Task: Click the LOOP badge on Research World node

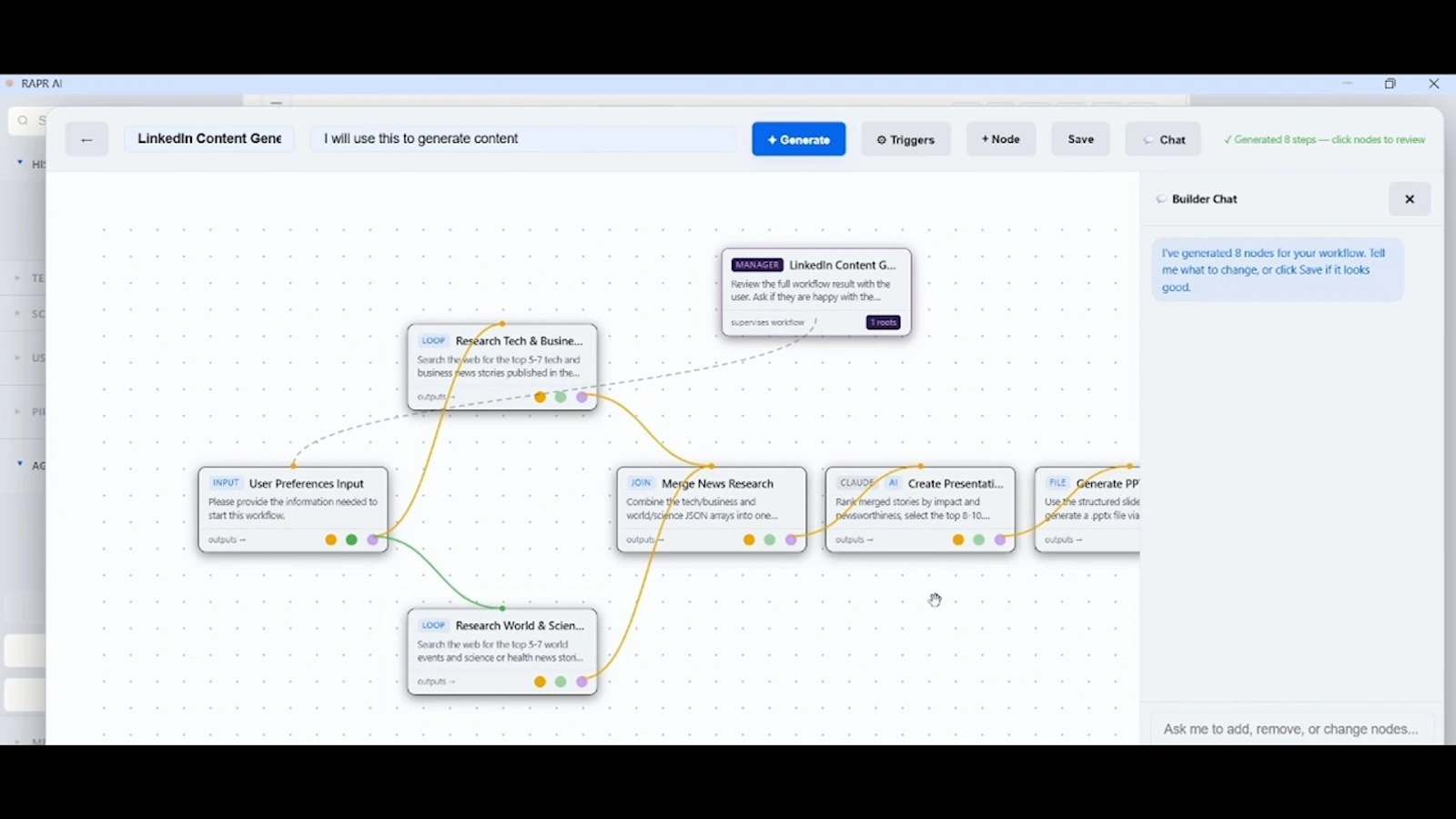Action: pyautogui.click(x=433, y=625)
